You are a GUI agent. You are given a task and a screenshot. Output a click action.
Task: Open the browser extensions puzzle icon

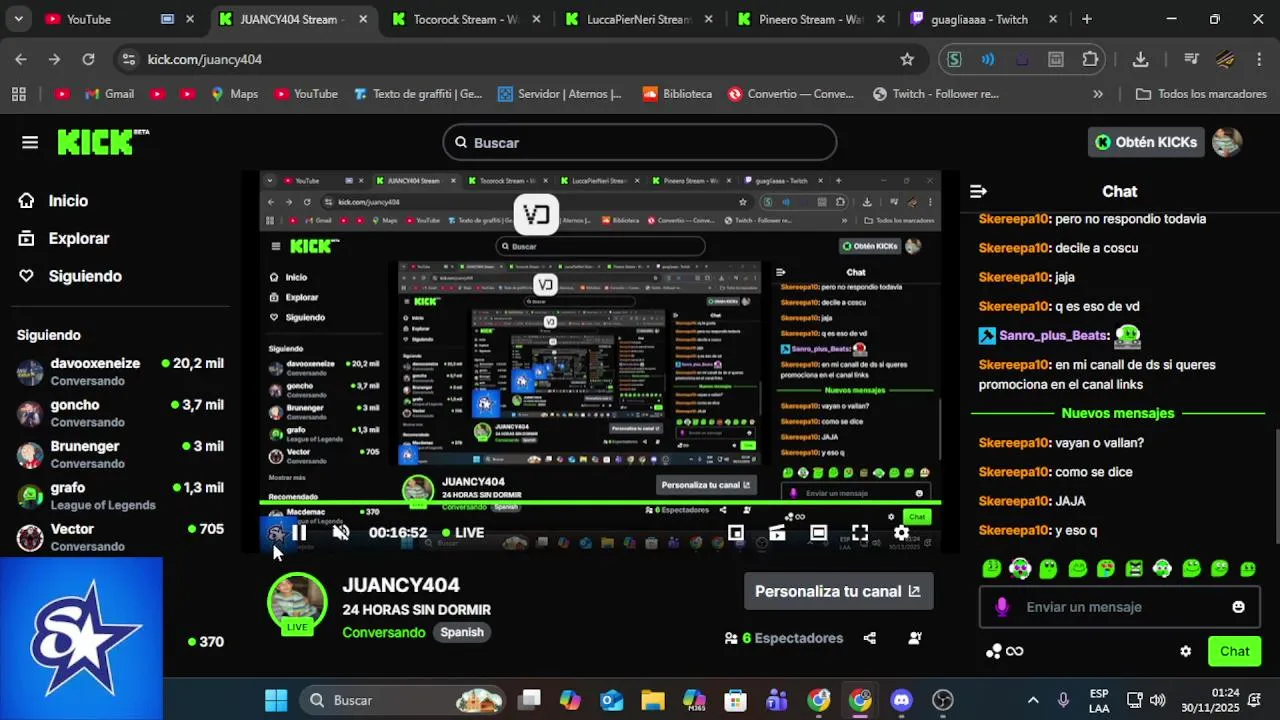1090,59
